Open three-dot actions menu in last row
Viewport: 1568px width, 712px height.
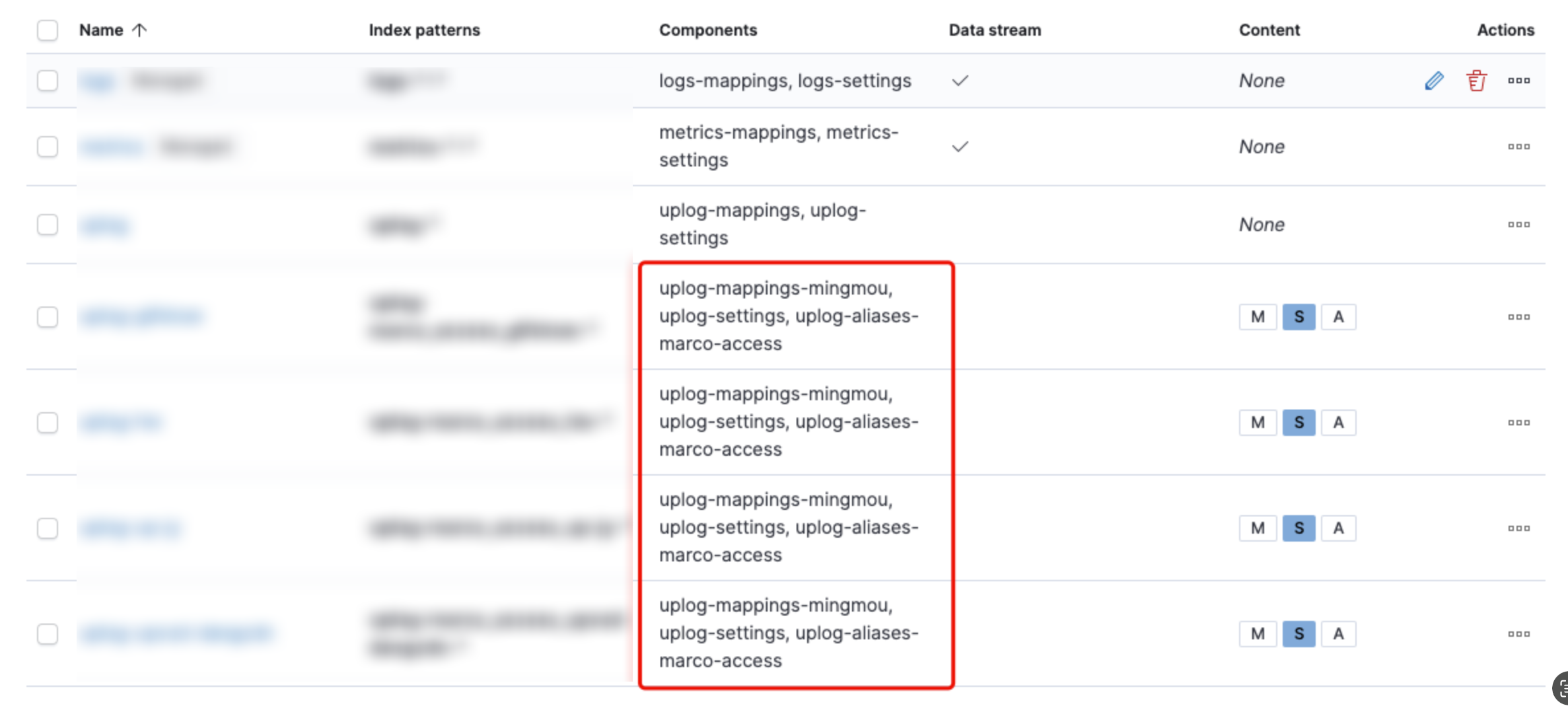[1518, 634]
